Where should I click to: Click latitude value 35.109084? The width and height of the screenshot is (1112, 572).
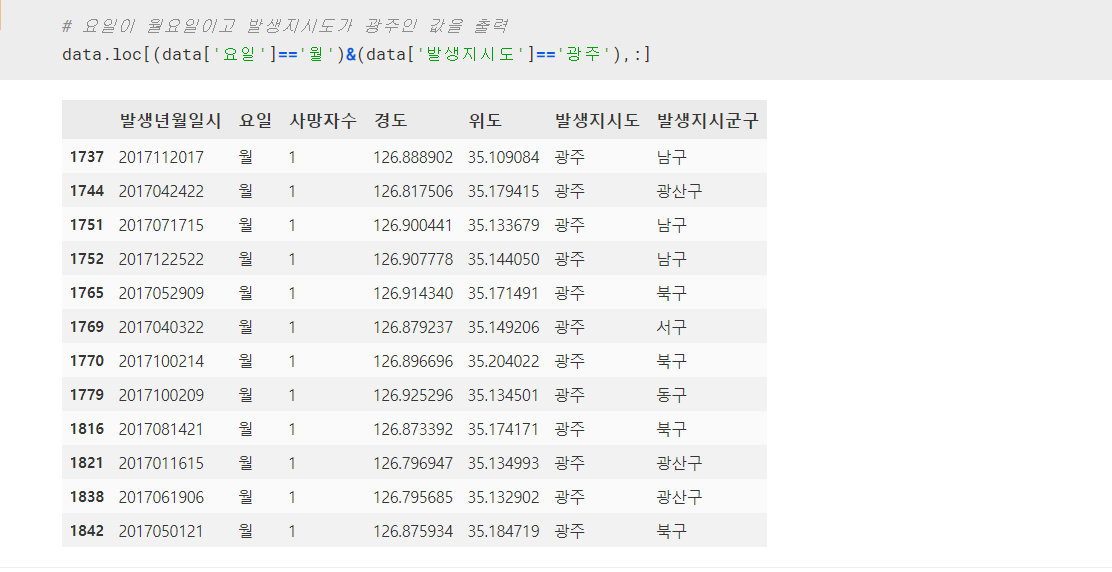tap(504, 157)
